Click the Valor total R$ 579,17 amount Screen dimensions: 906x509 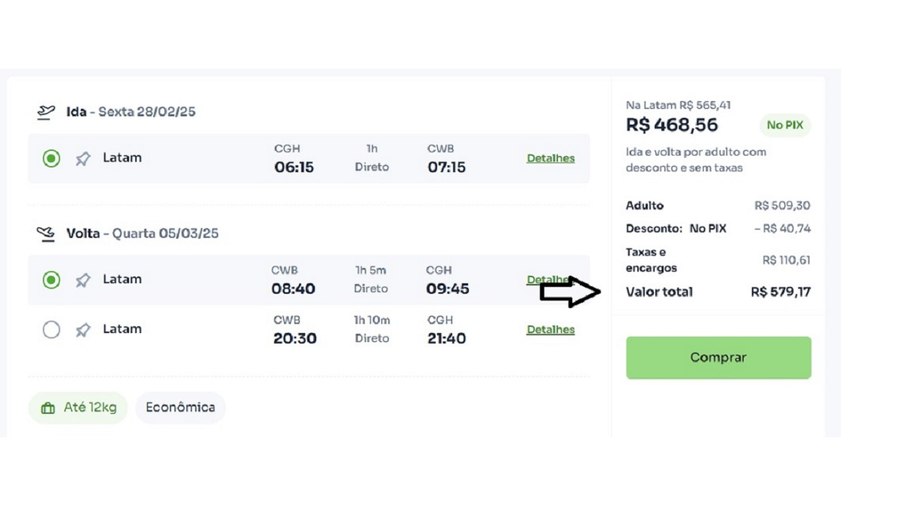point(780,292)
